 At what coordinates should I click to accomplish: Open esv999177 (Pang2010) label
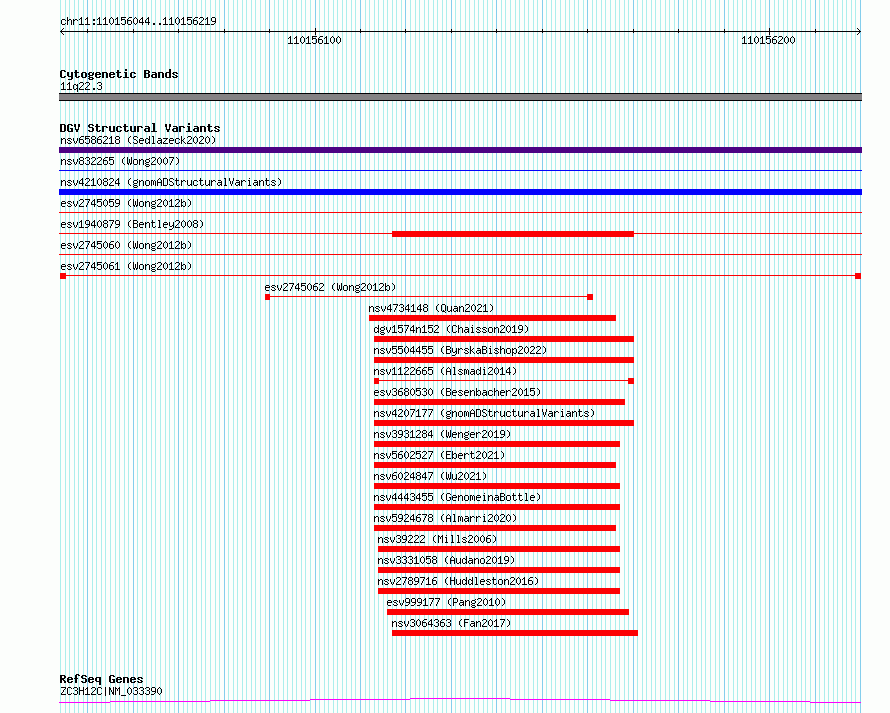[446, 602]
